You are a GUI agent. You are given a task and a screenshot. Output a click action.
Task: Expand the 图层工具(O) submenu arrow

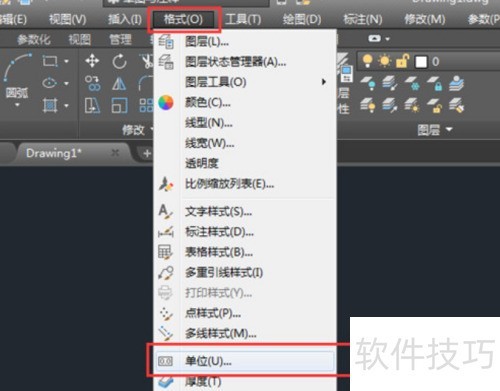coord(323,82)
